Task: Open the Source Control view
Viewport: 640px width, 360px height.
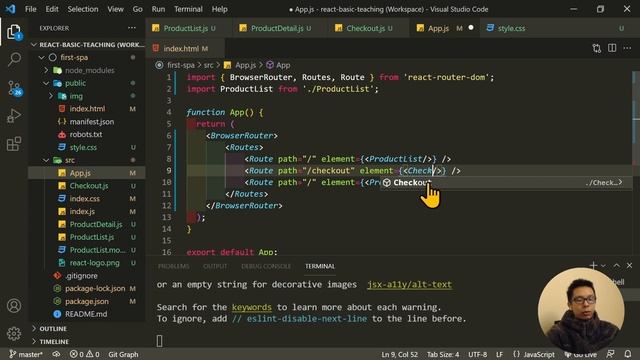Action: coord(14,88)
